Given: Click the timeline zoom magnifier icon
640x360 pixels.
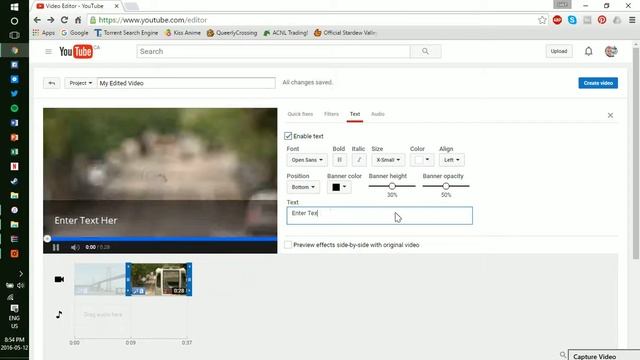Looking at the screenshot, I should [x=563, y=355].
